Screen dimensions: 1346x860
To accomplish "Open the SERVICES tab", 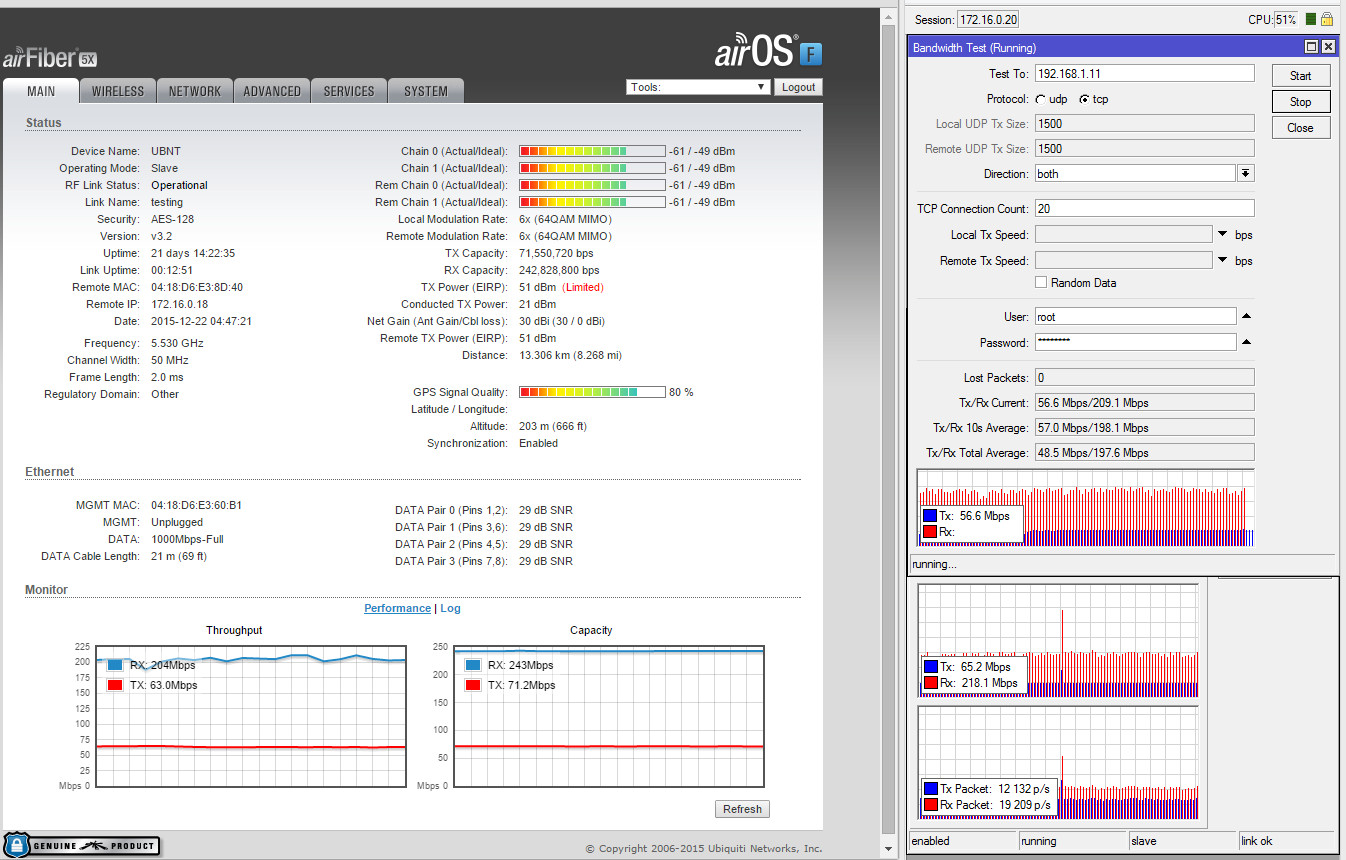I will point(349,91).
